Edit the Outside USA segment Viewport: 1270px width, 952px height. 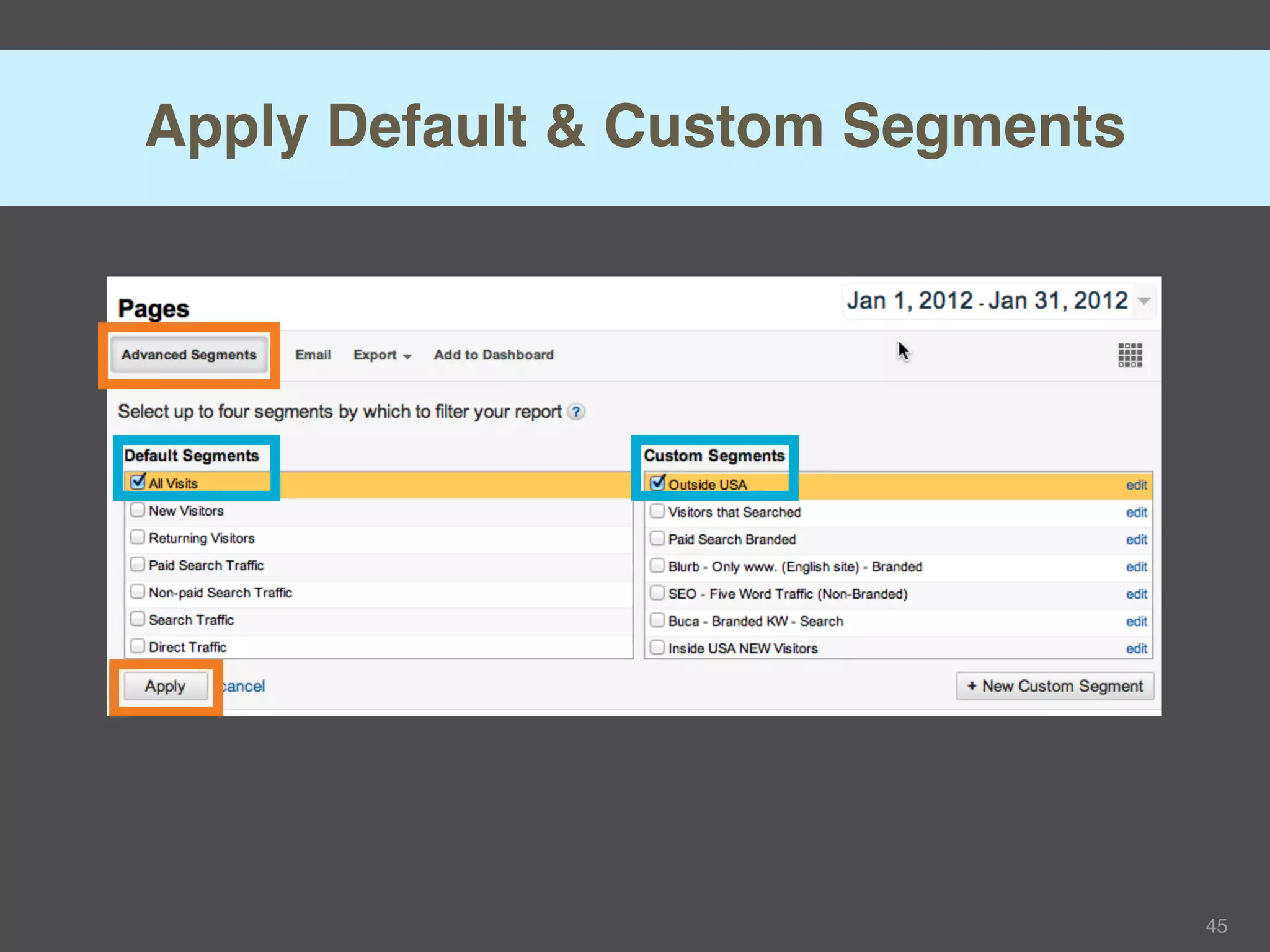(x=1136, y=485)
